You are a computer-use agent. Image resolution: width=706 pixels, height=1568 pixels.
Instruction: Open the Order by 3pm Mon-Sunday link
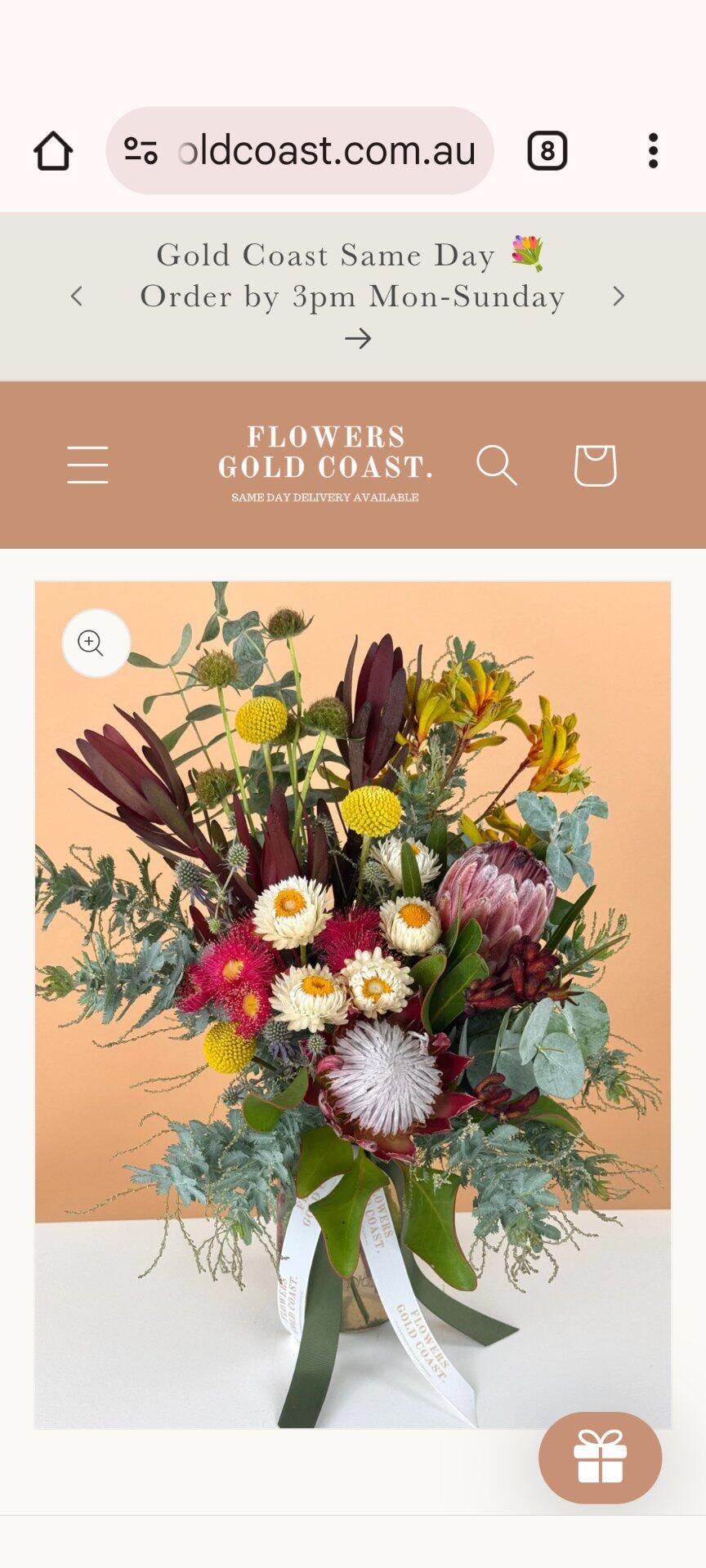click(x=352, y=296)
